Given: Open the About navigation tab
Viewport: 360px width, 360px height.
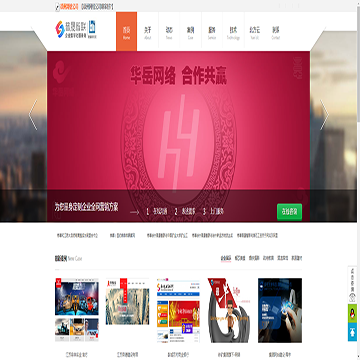Looking at the screenshot, I should tap(148, 32).
